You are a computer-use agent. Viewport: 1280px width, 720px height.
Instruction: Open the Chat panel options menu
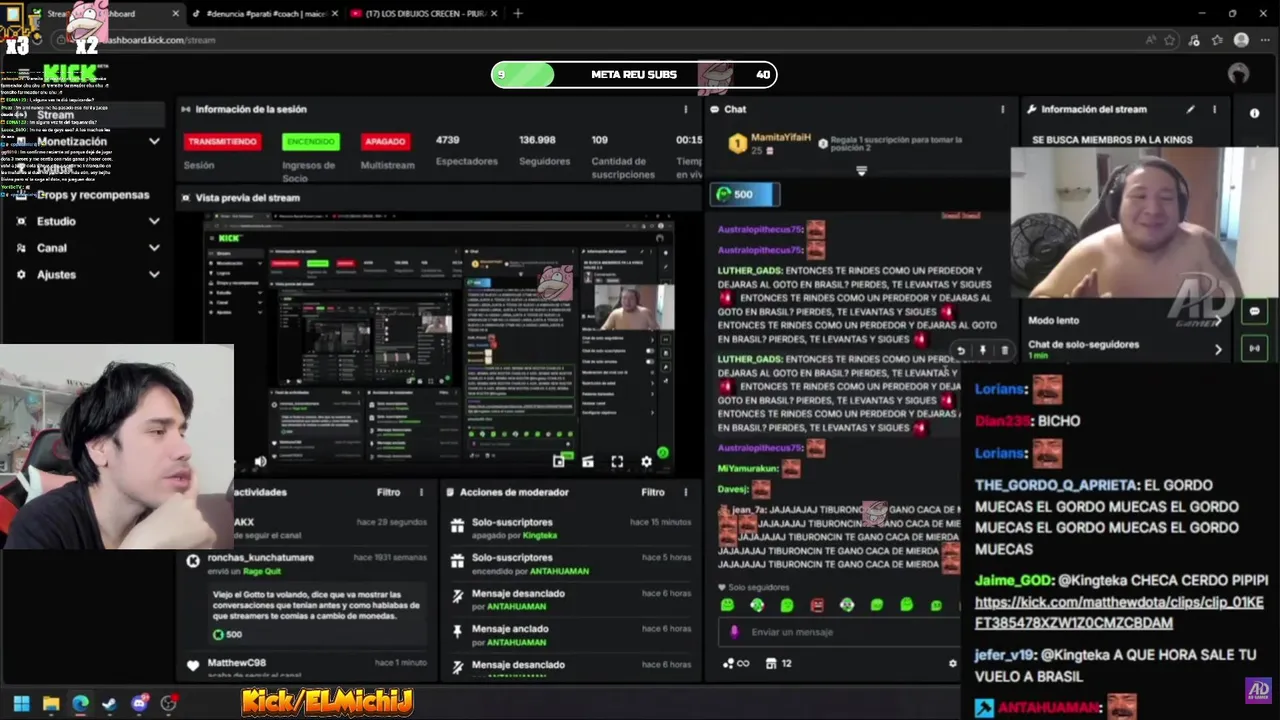(1003, 109)
